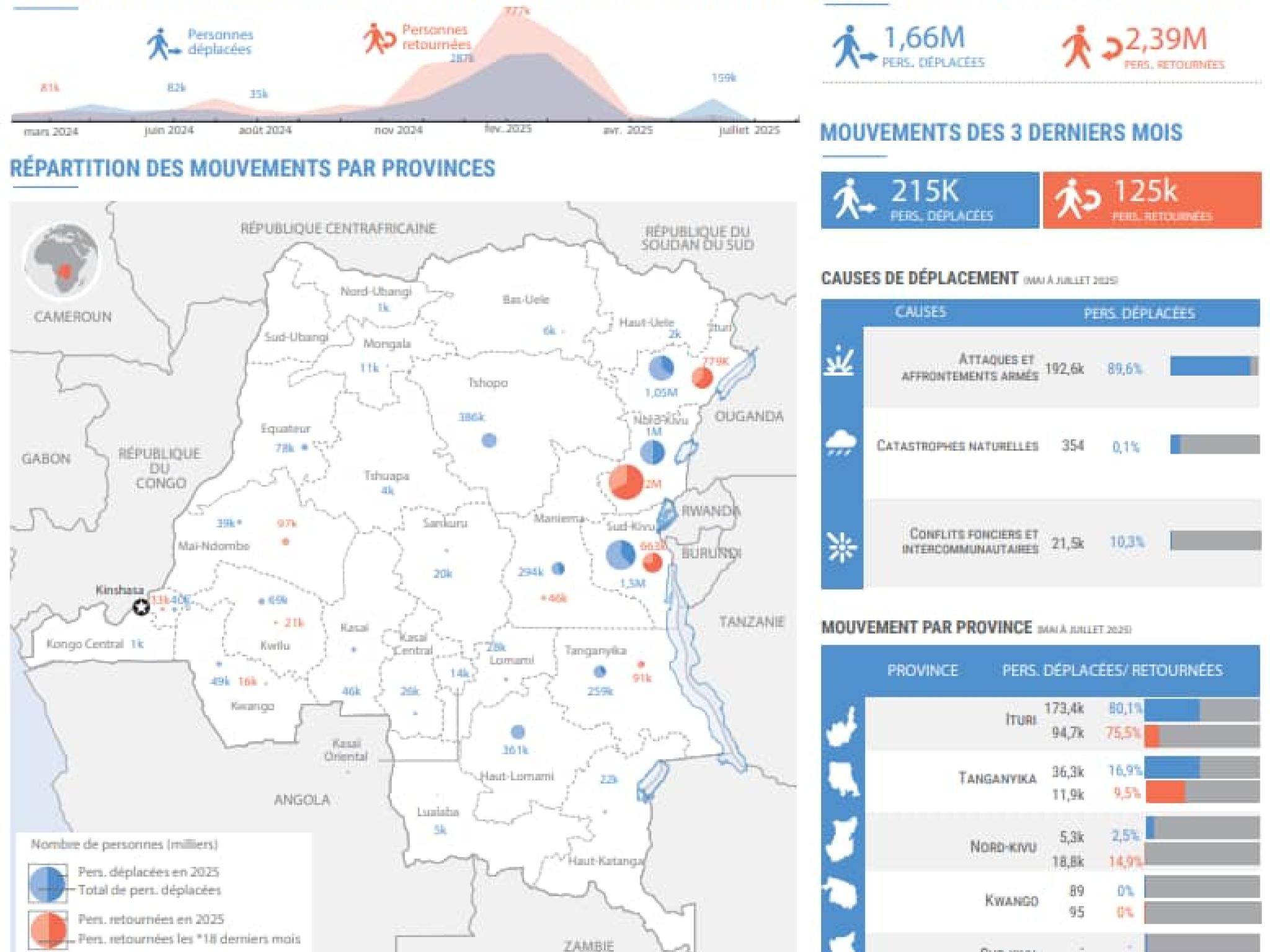Image resolution: width=1270 pixels, height=952 pixels.
Task: Click the PROVINCE column header
Action: [x=922, y=670]
